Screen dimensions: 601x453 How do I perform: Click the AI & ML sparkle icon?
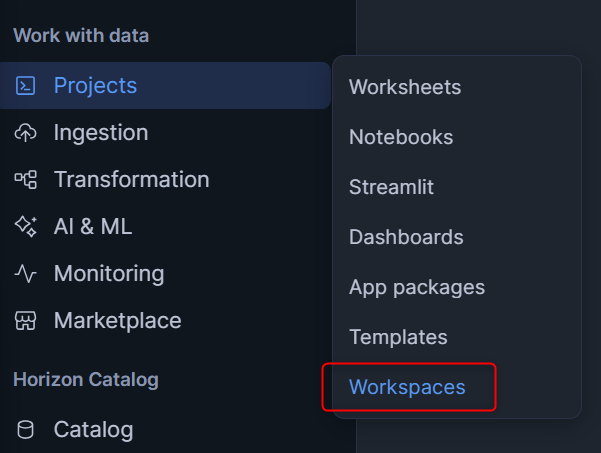[x=25, y=227]
